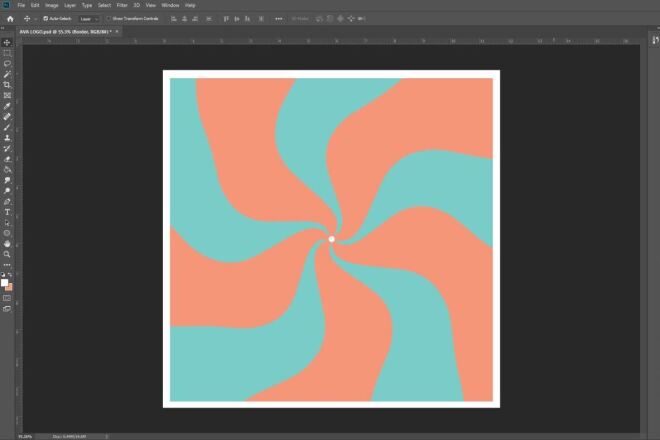The width and height of the screenshot is (660, 440).
Task: Align vertical centers of layers
Action: click(237, 19)
